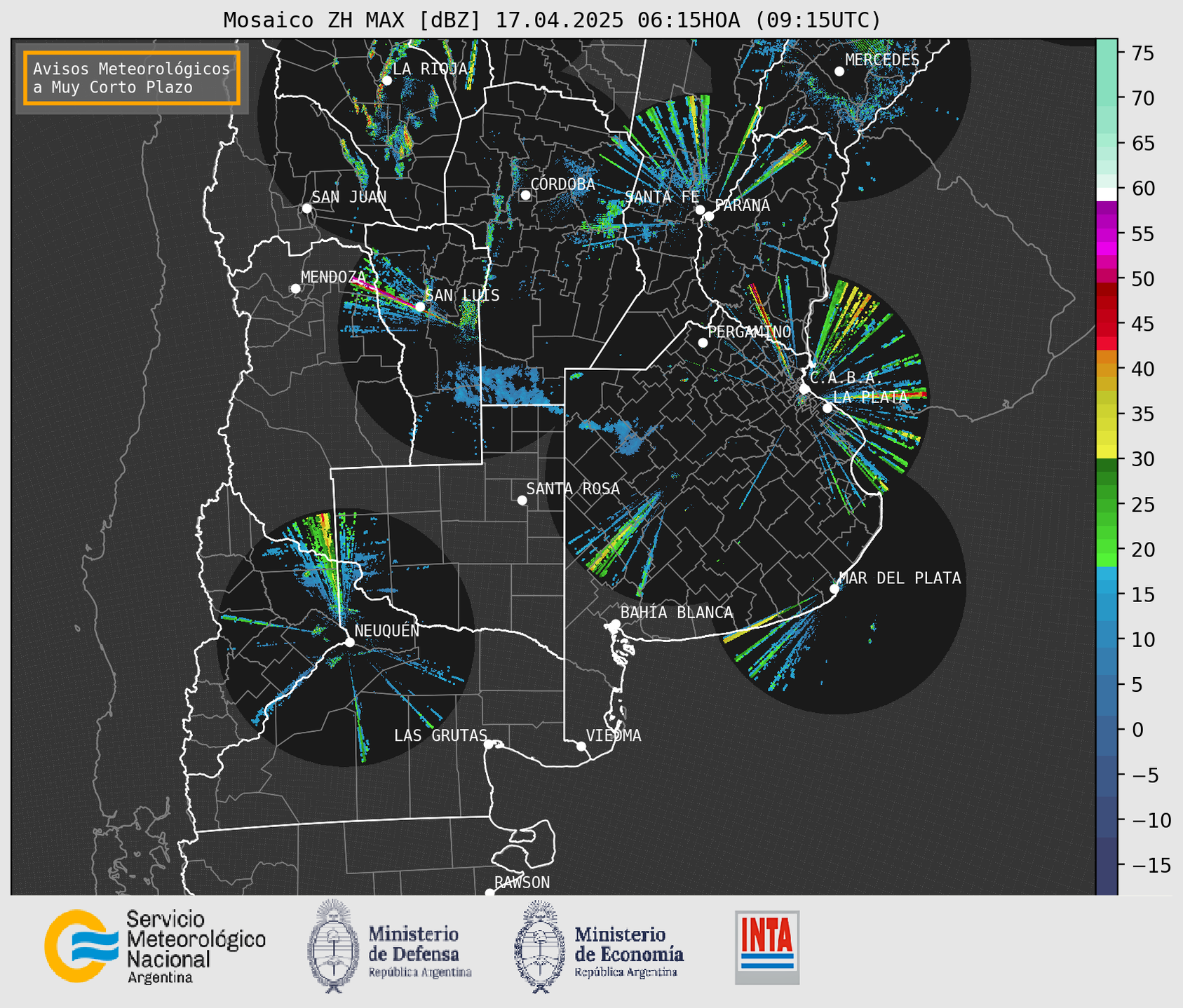Click the LA PLATA city marker dot
Screen dimensions: 1183x1008
coord(827,408)
